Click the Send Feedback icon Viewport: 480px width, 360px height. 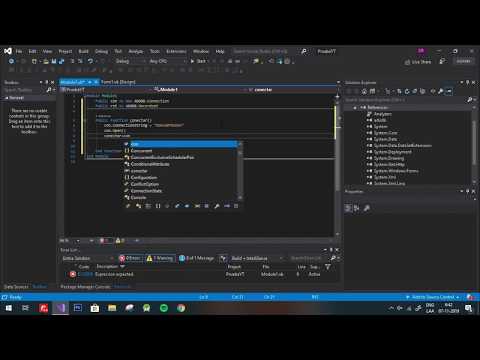[442, 61]
